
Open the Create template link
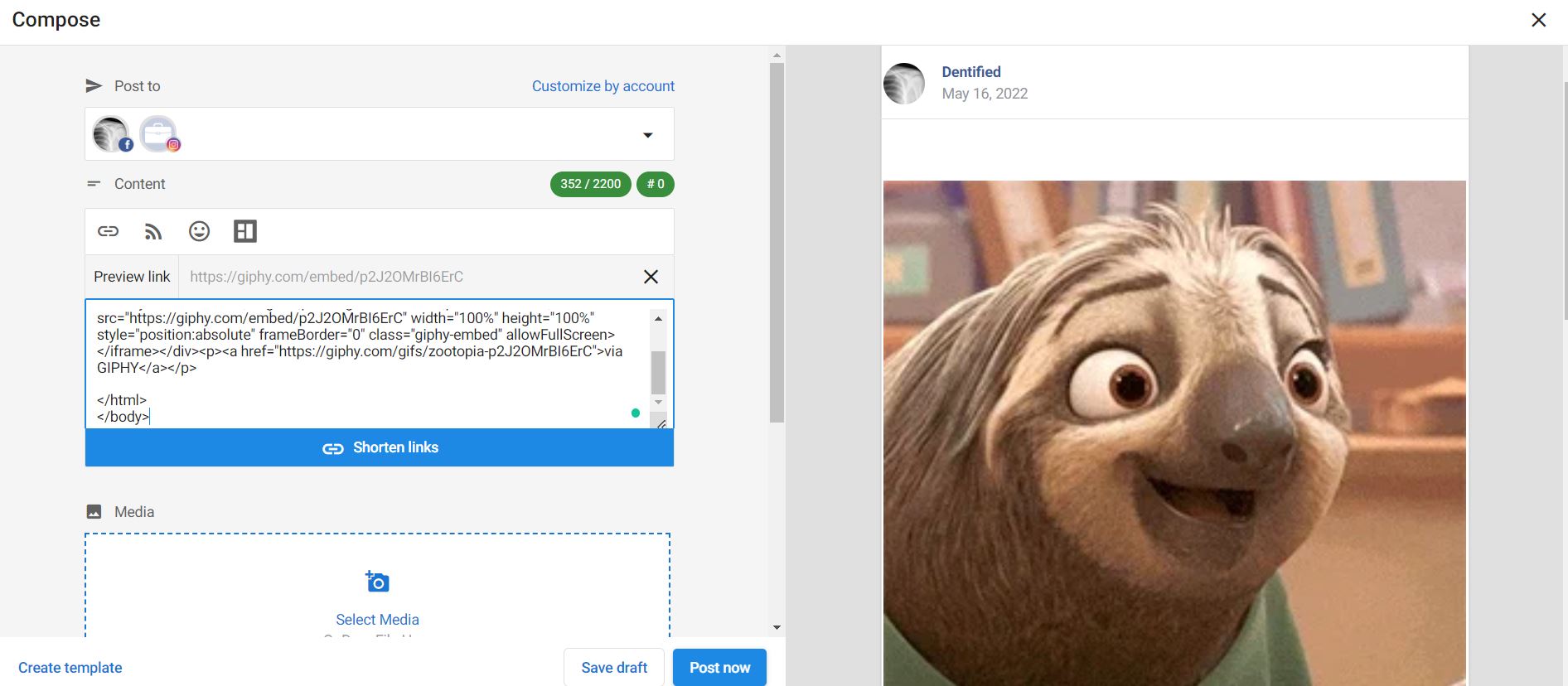click(70, 668)
